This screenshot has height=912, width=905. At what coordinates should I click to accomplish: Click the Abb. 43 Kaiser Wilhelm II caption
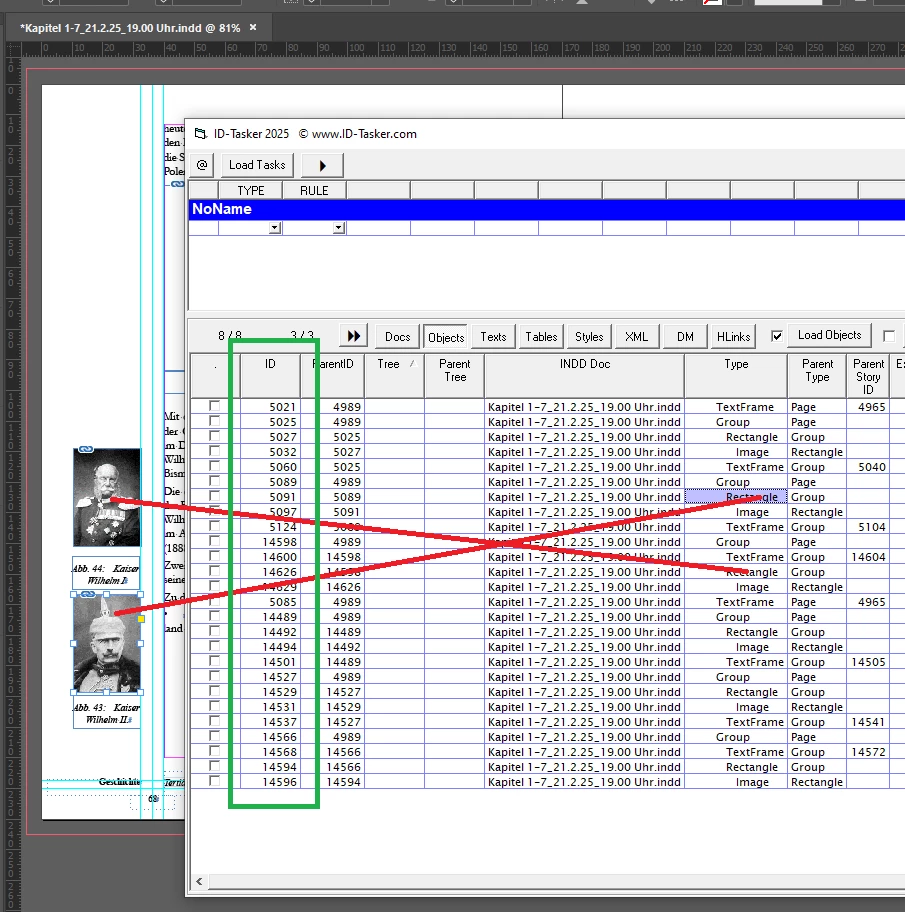click(107, 713)
